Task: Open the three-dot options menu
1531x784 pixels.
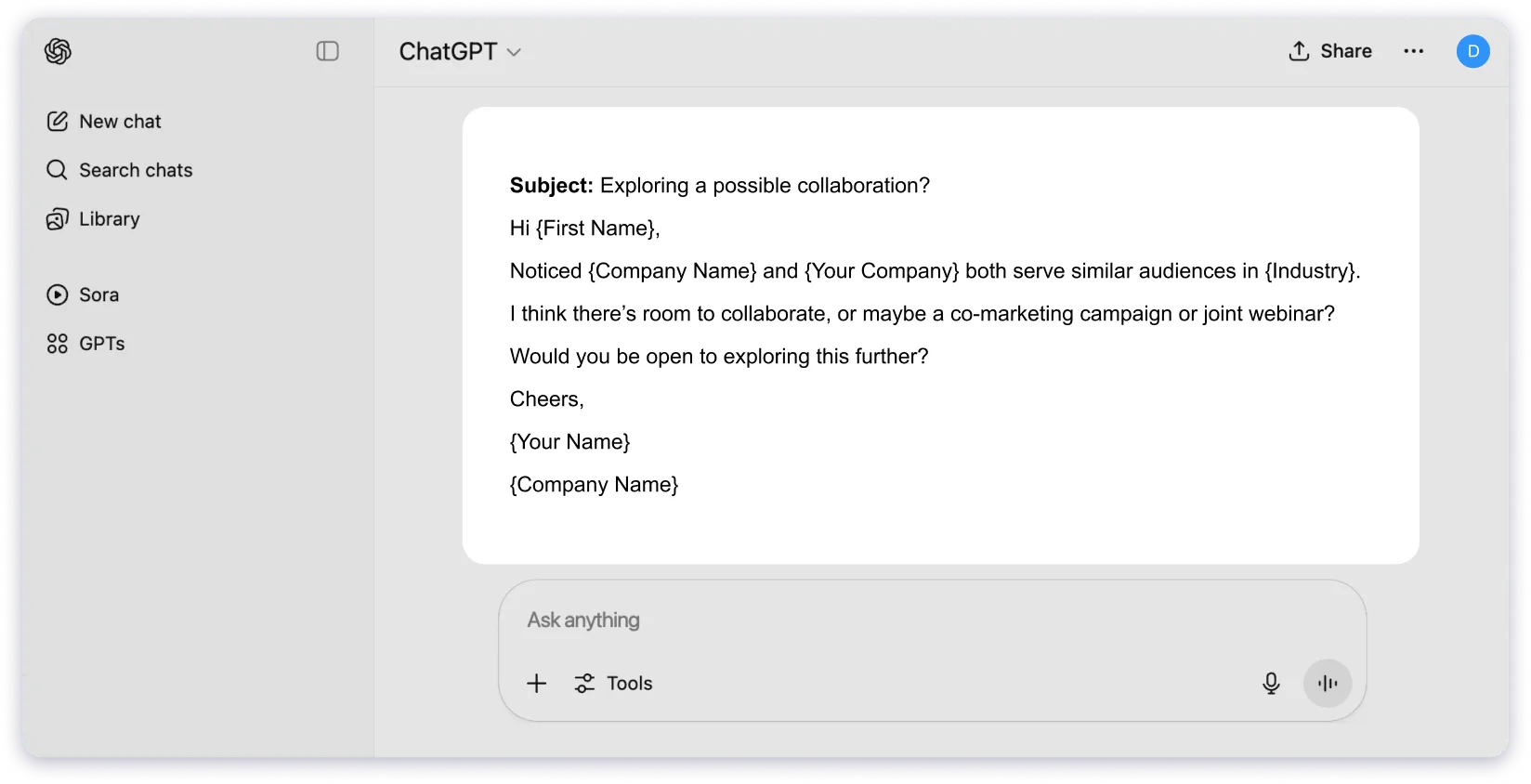Action: (1413, 51)
